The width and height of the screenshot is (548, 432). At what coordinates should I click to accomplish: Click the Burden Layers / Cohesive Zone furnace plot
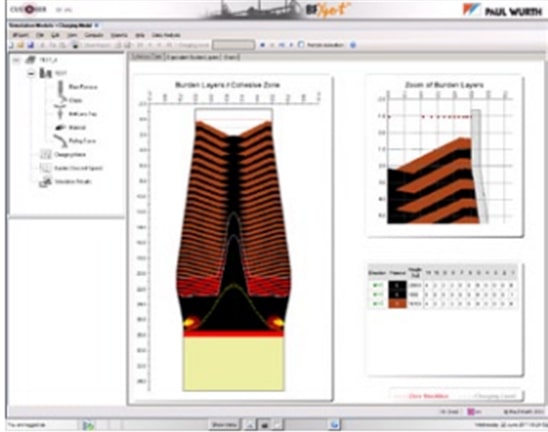pos(233,250)
